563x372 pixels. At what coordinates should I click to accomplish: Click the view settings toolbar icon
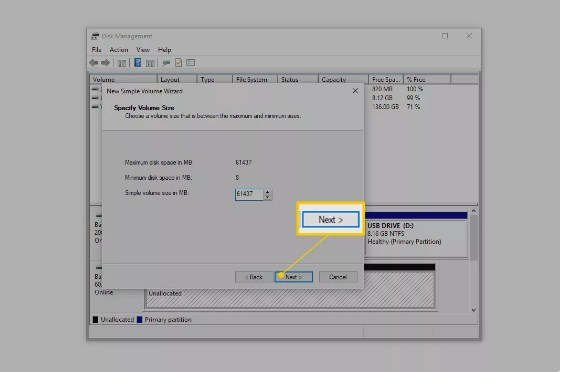(x=191, y=63)
